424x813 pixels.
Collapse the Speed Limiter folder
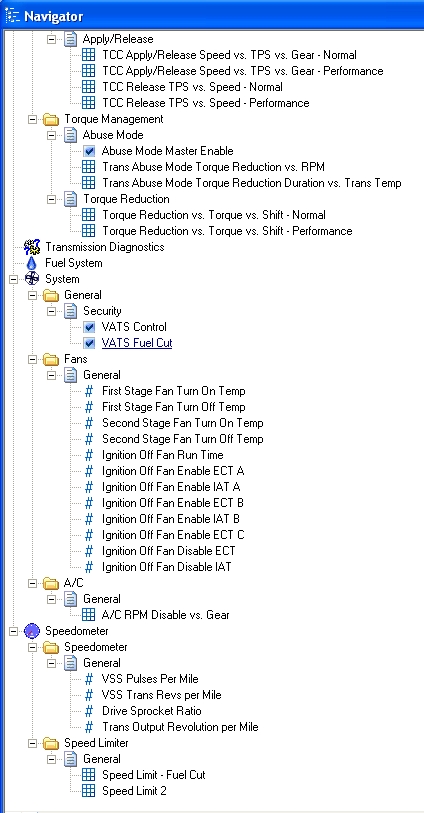[32, 744]
